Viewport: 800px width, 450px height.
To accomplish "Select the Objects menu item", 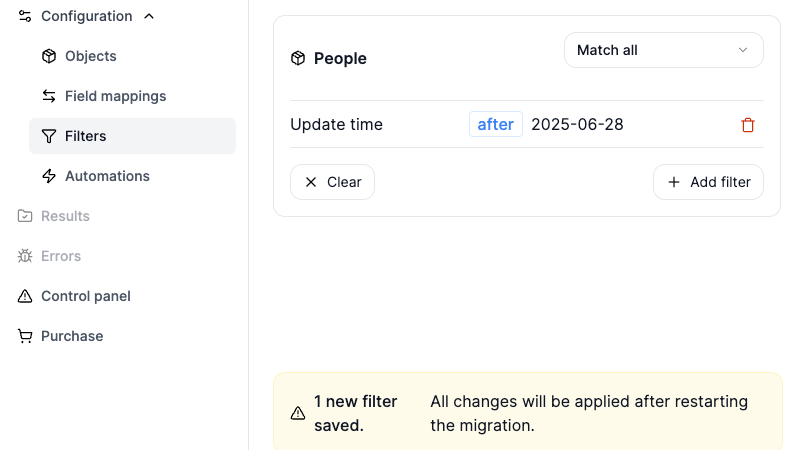I will click(x=90, y=56).
